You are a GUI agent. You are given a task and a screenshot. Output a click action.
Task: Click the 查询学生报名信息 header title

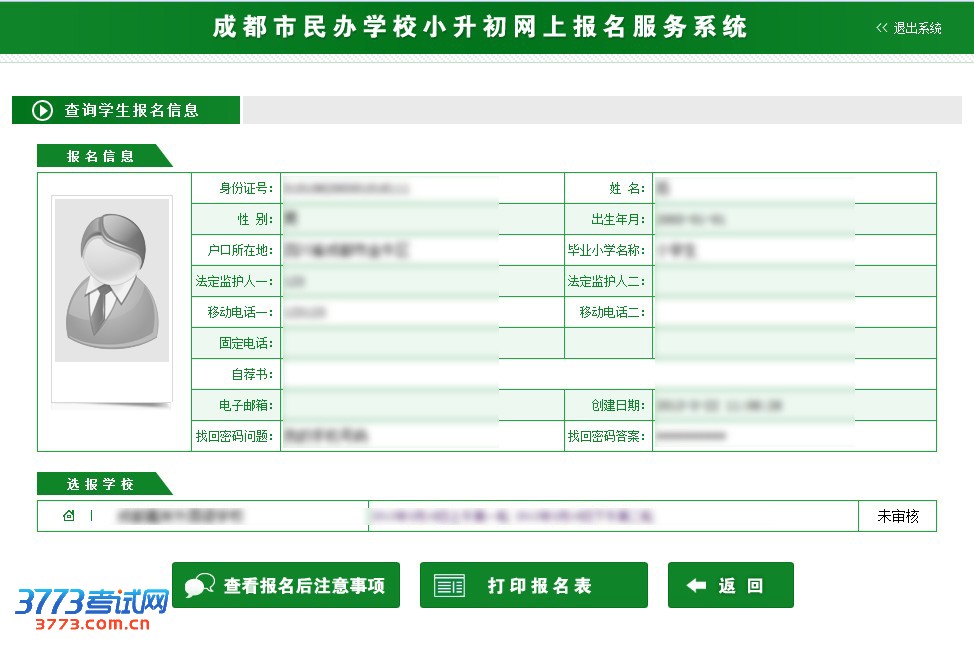[131, 110]
